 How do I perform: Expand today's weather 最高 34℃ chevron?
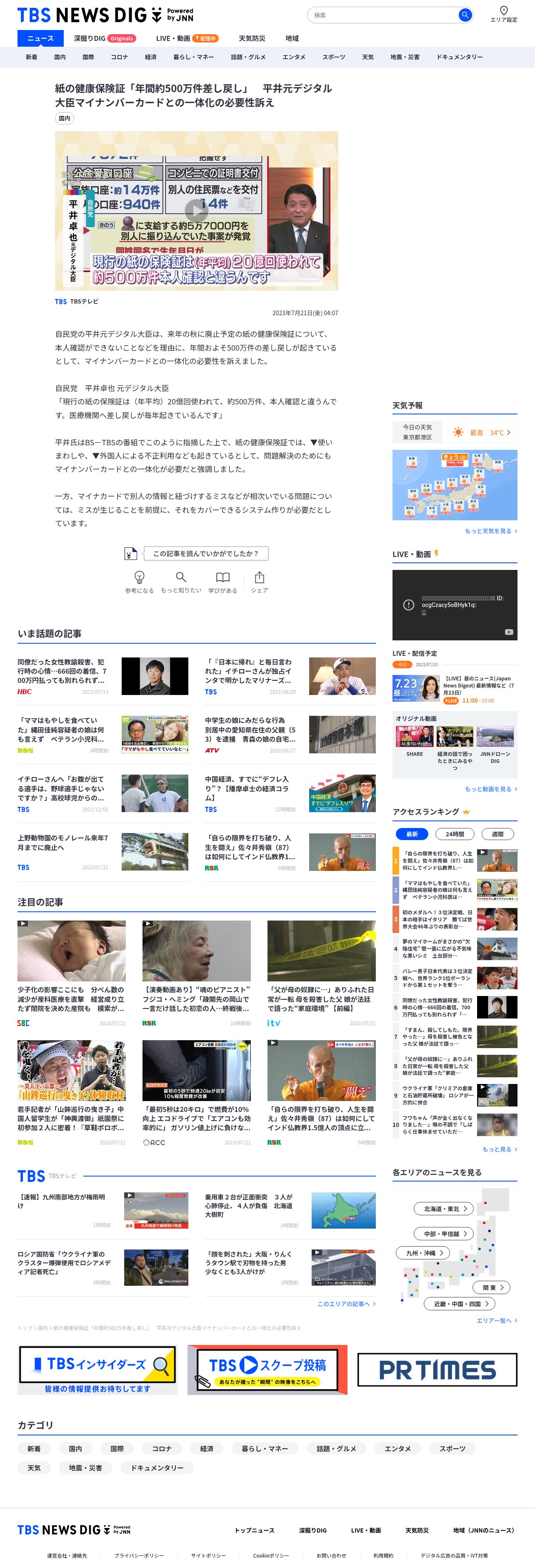point(508,432)
